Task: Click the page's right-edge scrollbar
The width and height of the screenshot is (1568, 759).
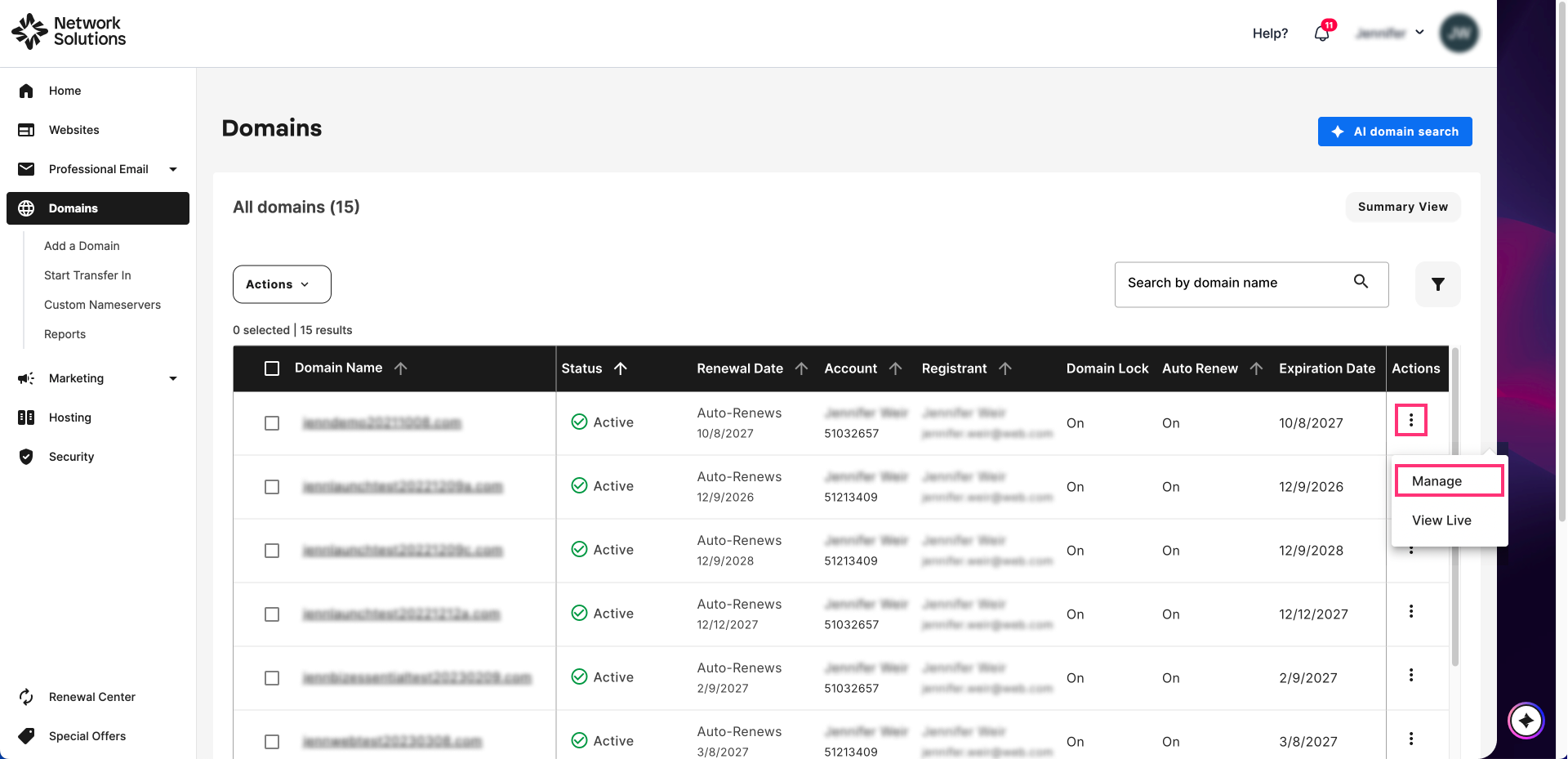Action: click(1561, 261)
